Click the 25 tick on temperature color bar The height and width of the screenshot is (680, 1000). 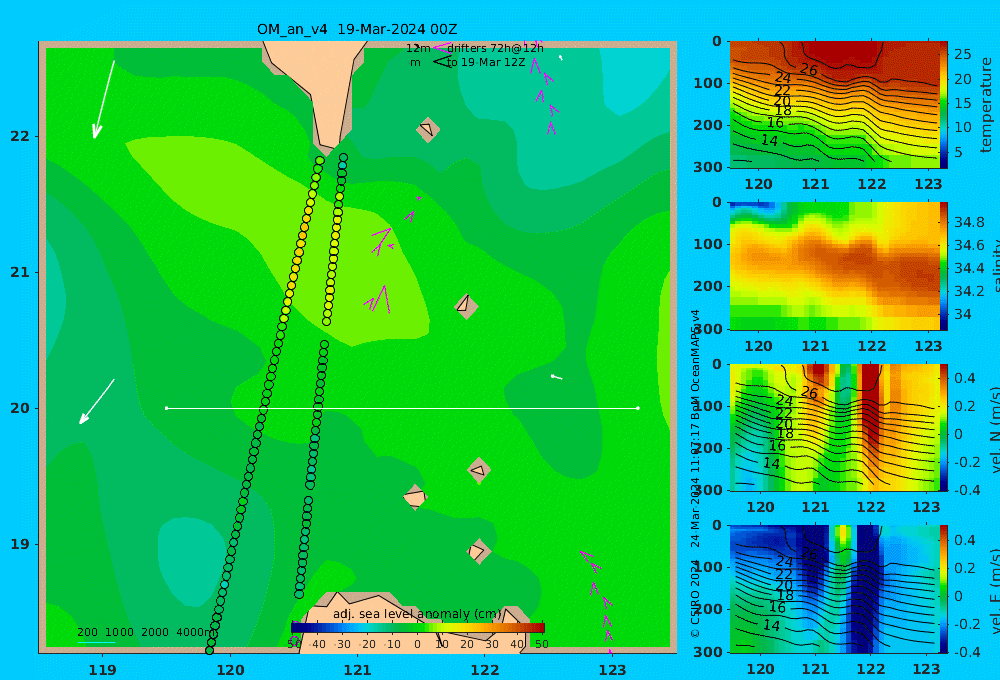pyautogui.click(x=962, y=54)
